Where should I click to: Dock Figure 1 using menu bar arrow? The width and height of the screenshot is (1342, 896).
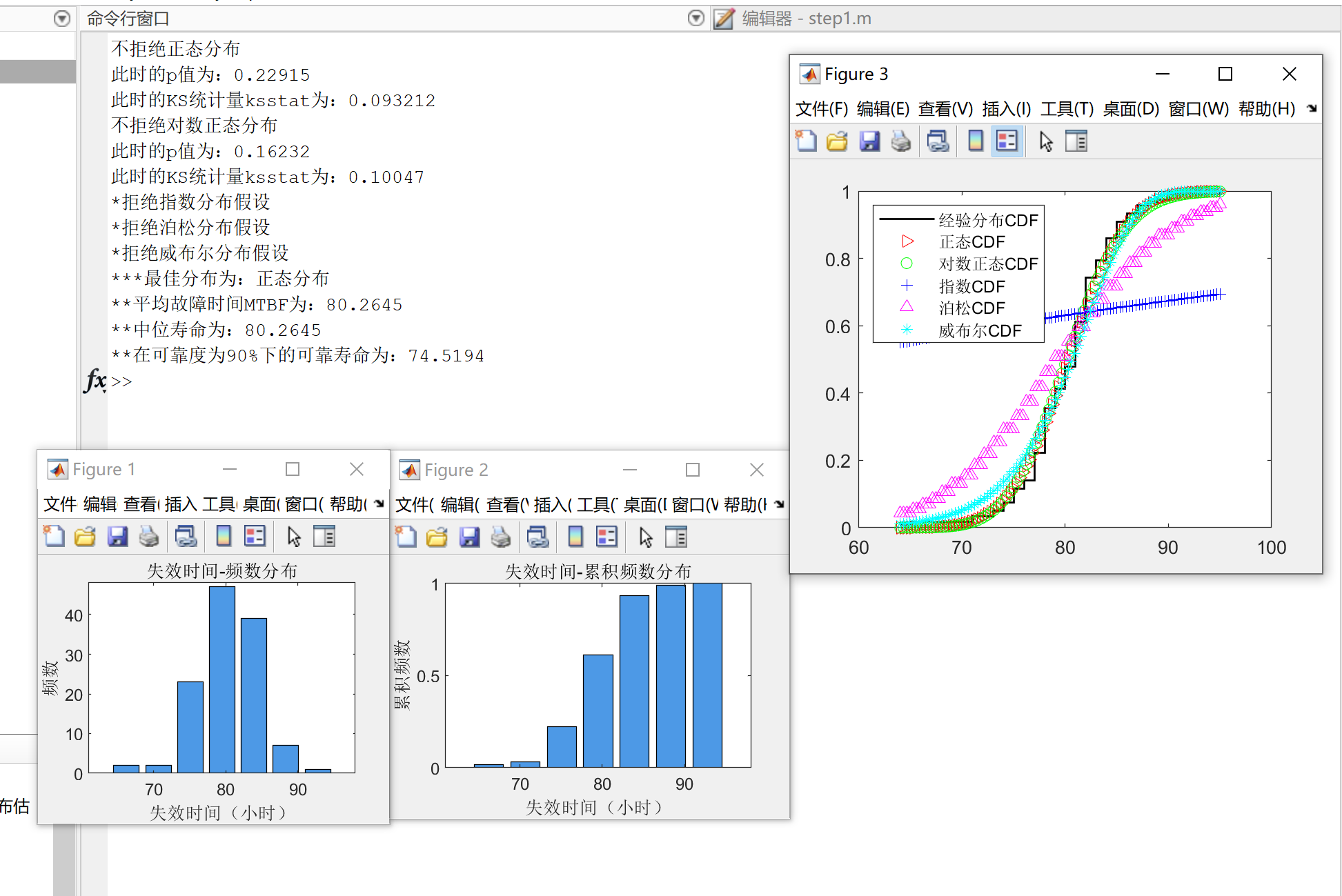click(x=379, y=504)
